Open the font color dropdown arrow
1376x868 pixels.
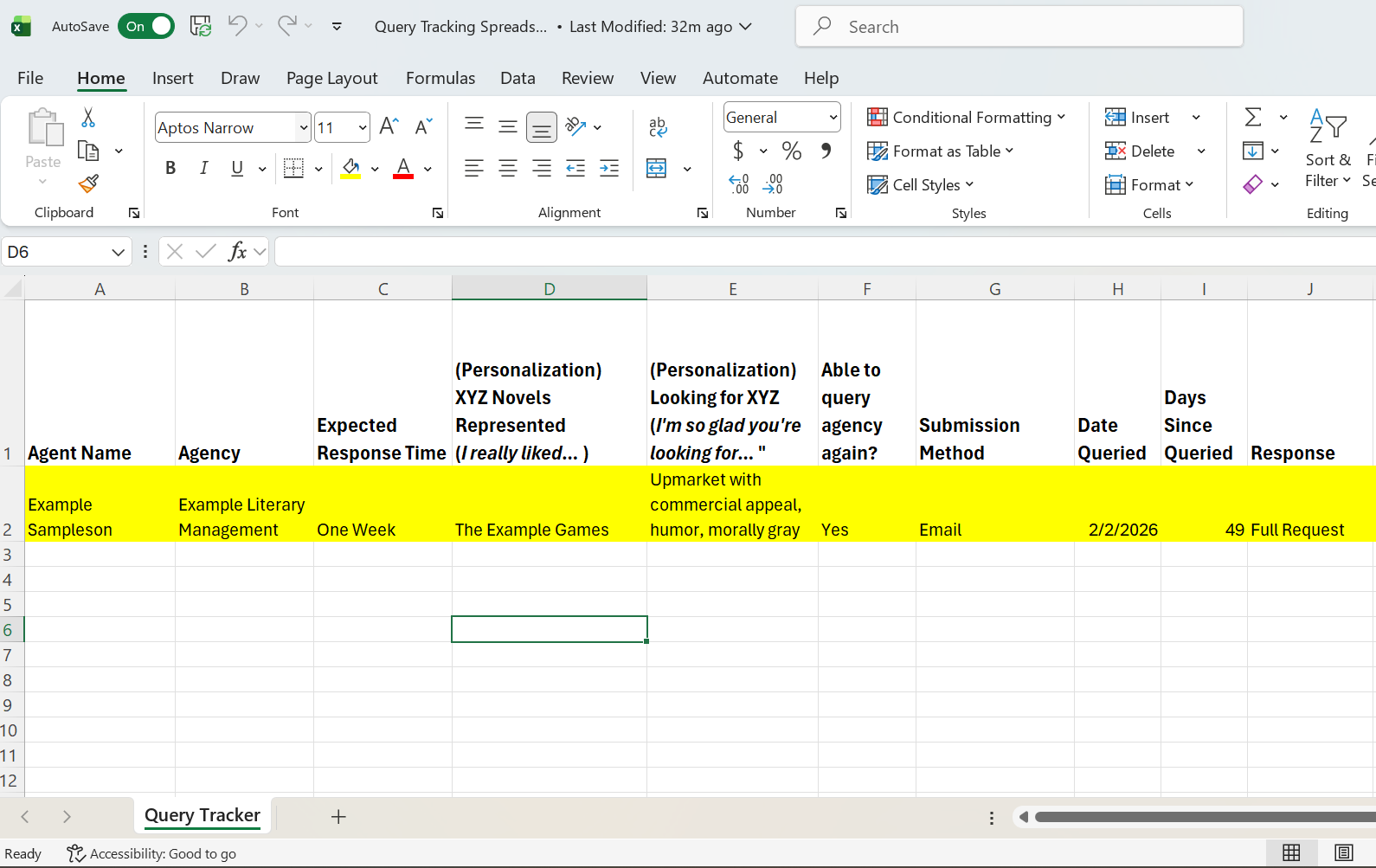pyautogui.click(x=428, y=169)
